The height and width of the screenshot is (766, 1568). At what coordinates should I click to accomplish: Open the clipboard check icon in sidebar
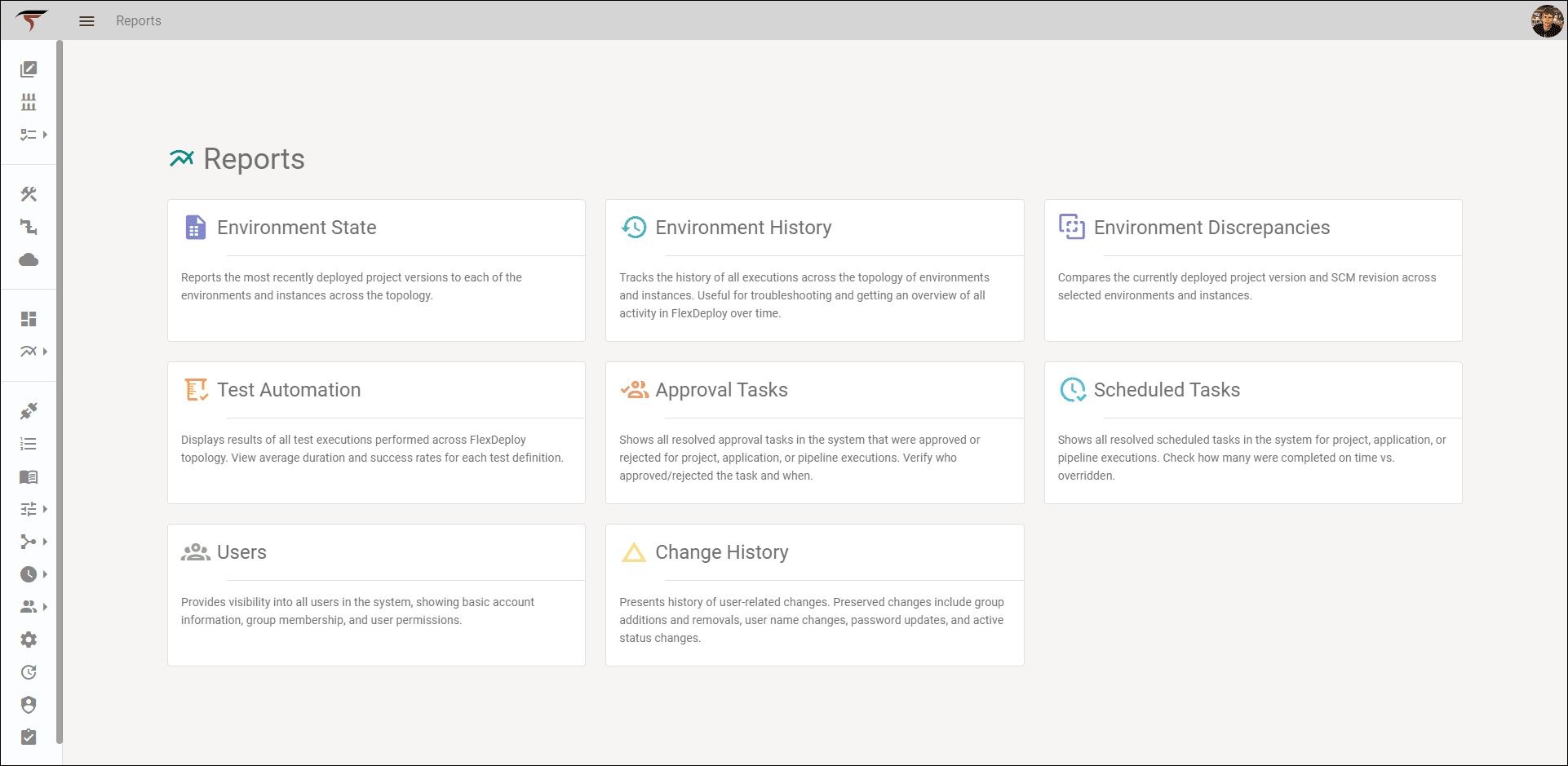pos(29,737)
